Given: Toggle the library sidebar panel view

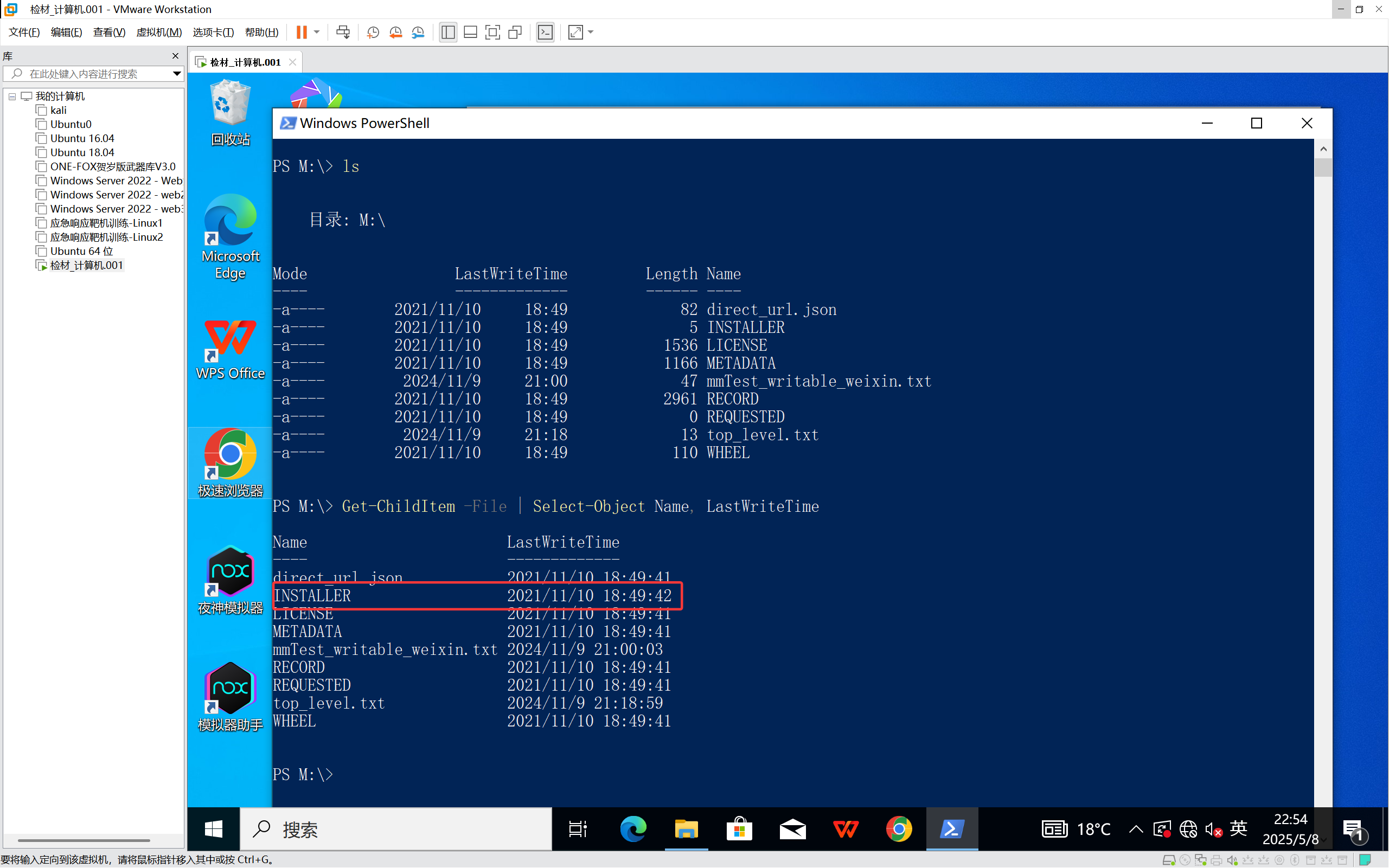Looking at the screenshot, I should tap(448, 32).
